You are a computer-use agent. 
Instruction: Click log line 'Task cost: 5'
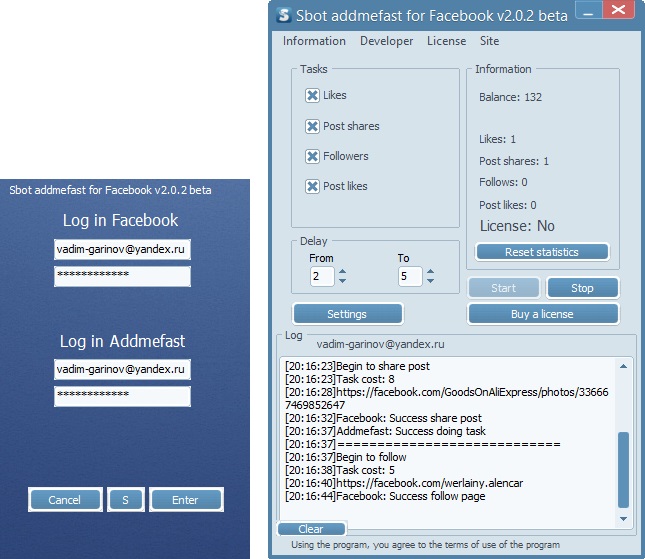(340, 470)
